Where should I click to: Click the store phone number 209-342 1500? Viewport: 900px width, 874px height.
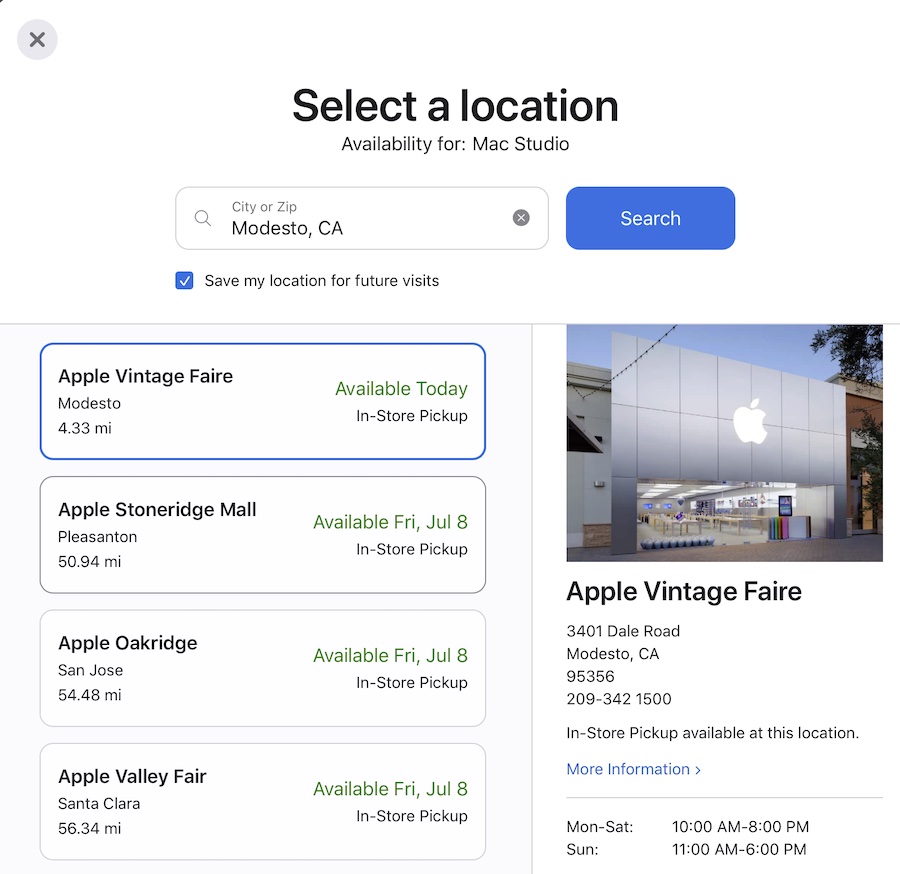619,699
